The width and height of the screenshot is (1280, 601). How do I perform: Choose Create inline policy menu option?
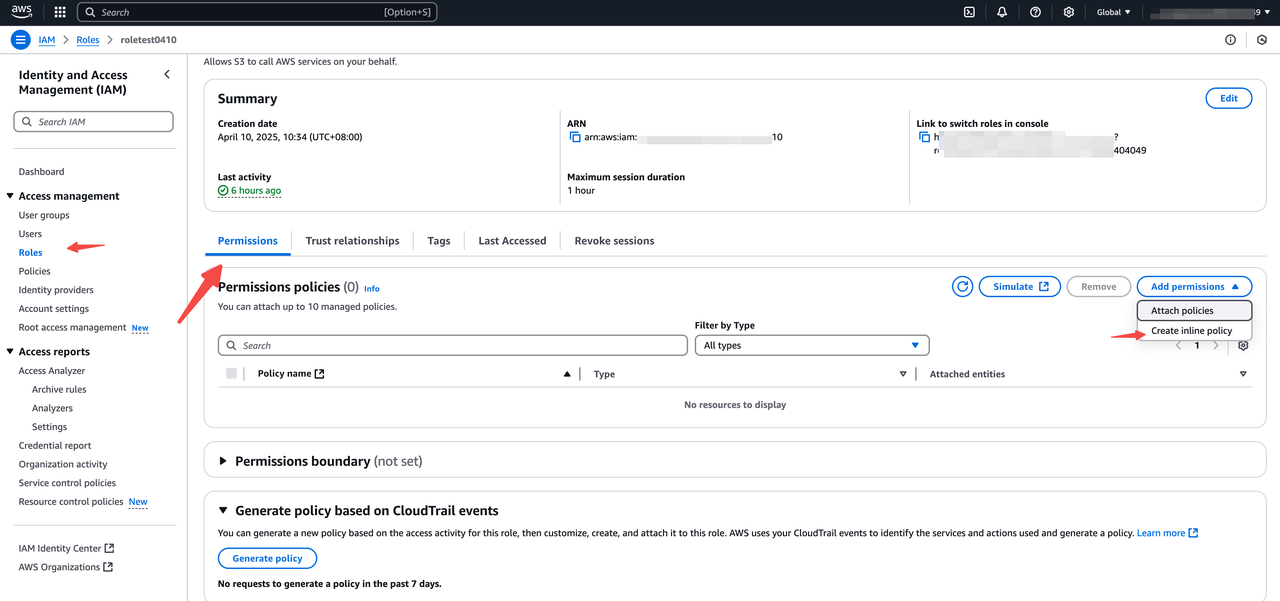[x=1191, y=331]
